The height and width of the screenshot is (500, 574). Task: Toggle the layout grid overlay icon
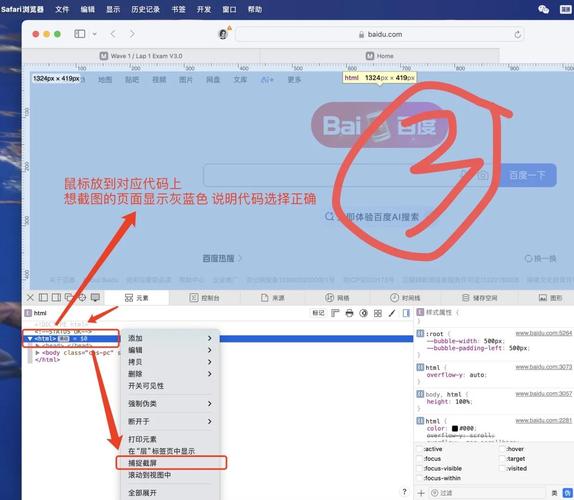[378, 313]
